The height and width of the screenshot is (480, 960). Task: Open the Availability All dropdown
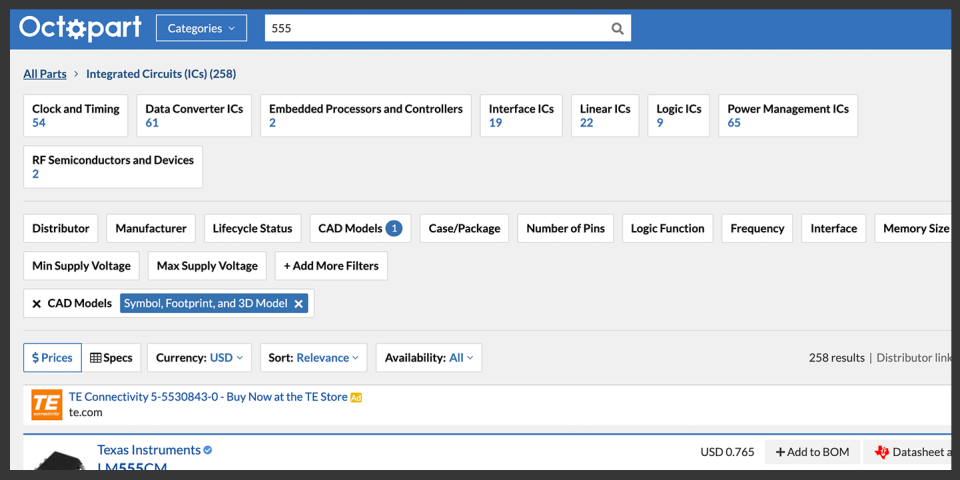[429, 357]
